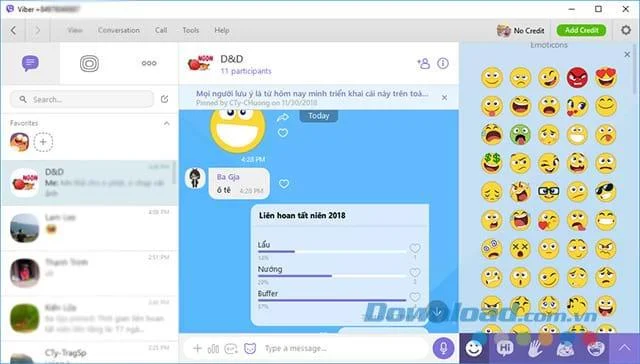
Task: Insert the green sick face emoticon
Action: 520,135
